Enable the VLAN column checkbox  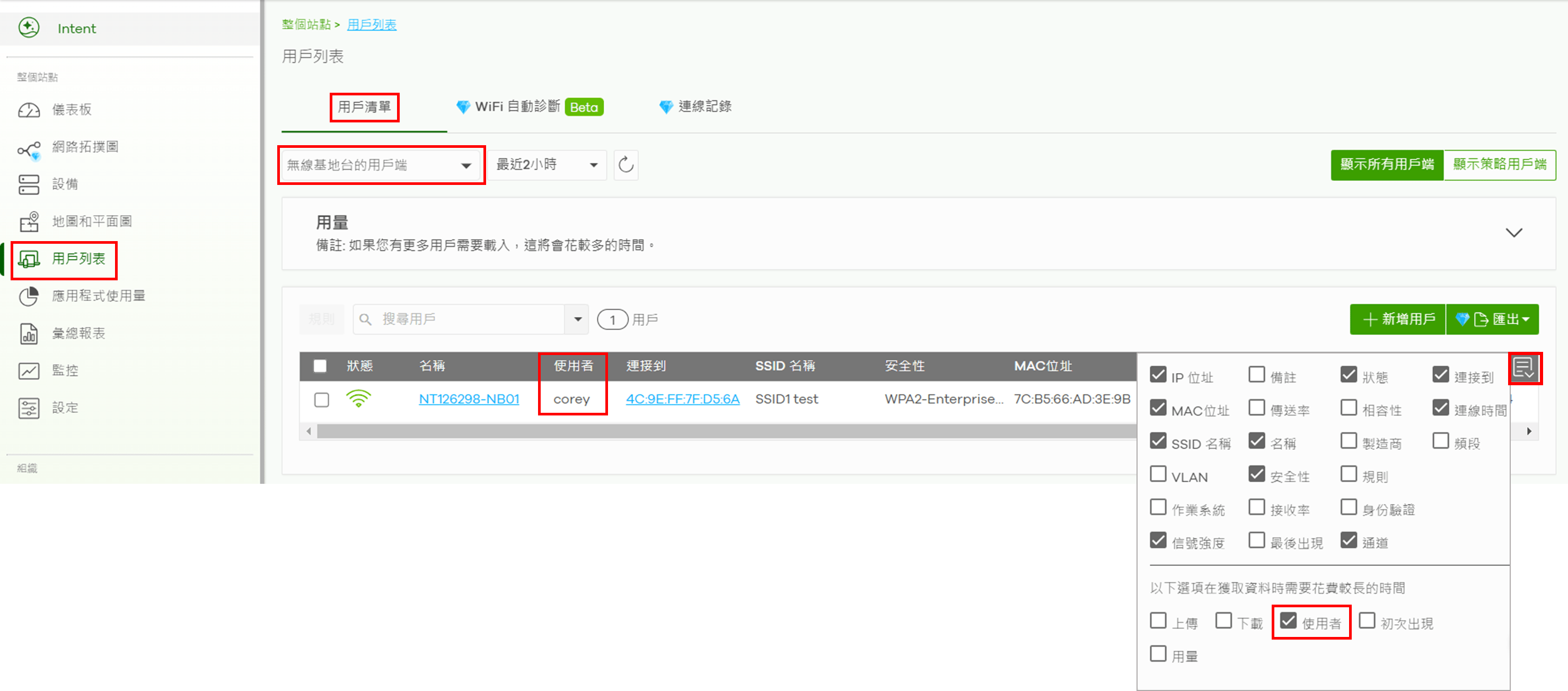(1158, 474)
